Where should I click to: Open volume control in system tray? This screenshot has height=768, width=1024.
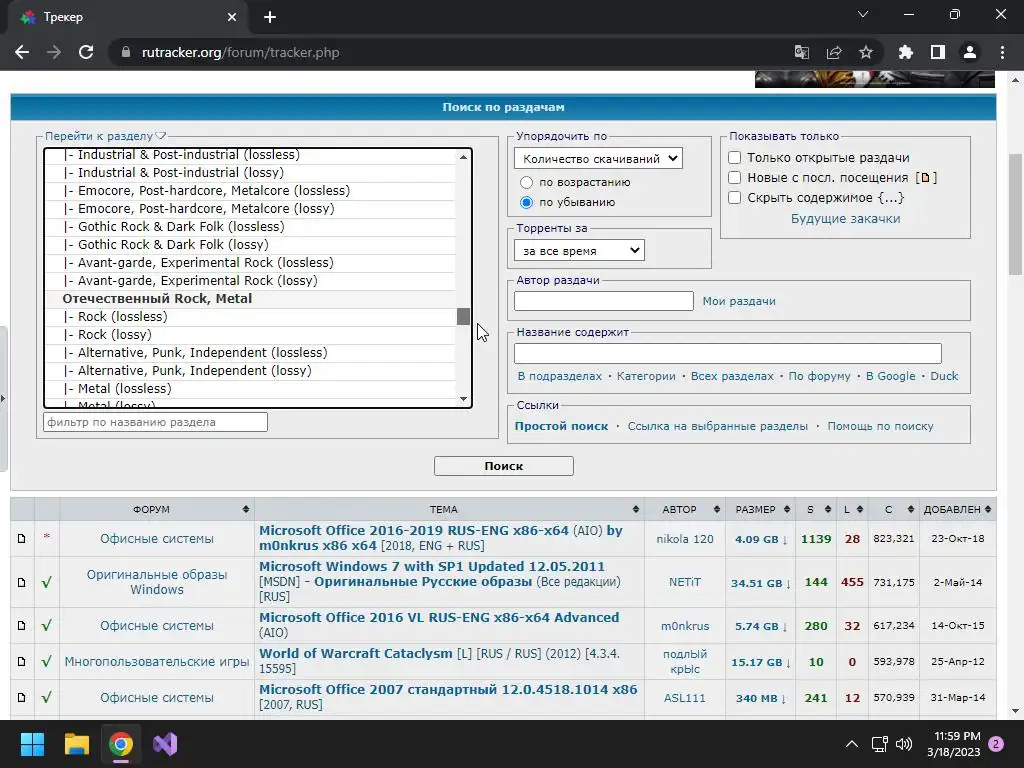point(904,744)
